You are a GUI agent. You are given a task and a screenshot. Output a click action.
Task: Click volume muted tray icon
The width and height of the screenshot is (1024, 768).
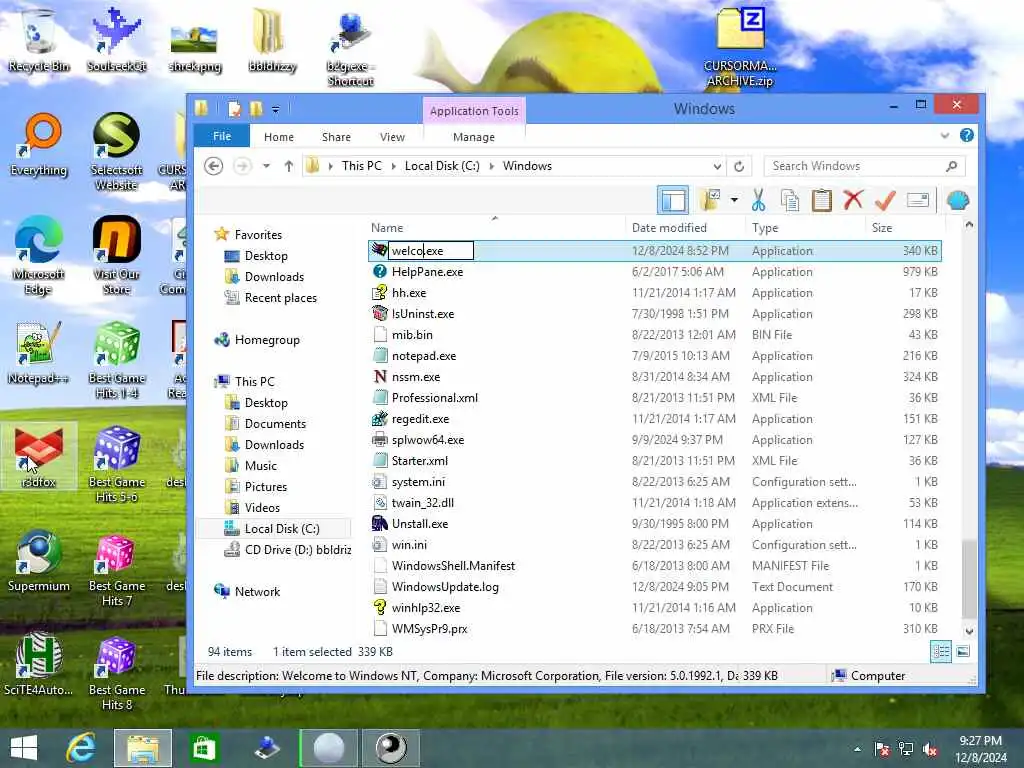tap(930, 749)
